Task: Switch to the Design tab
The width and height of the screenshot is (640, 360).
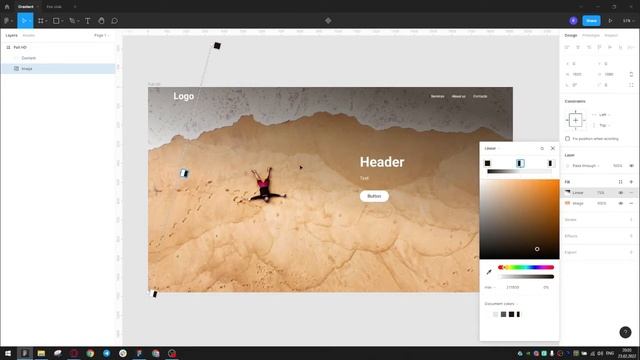Action: [x=571, y=36]
